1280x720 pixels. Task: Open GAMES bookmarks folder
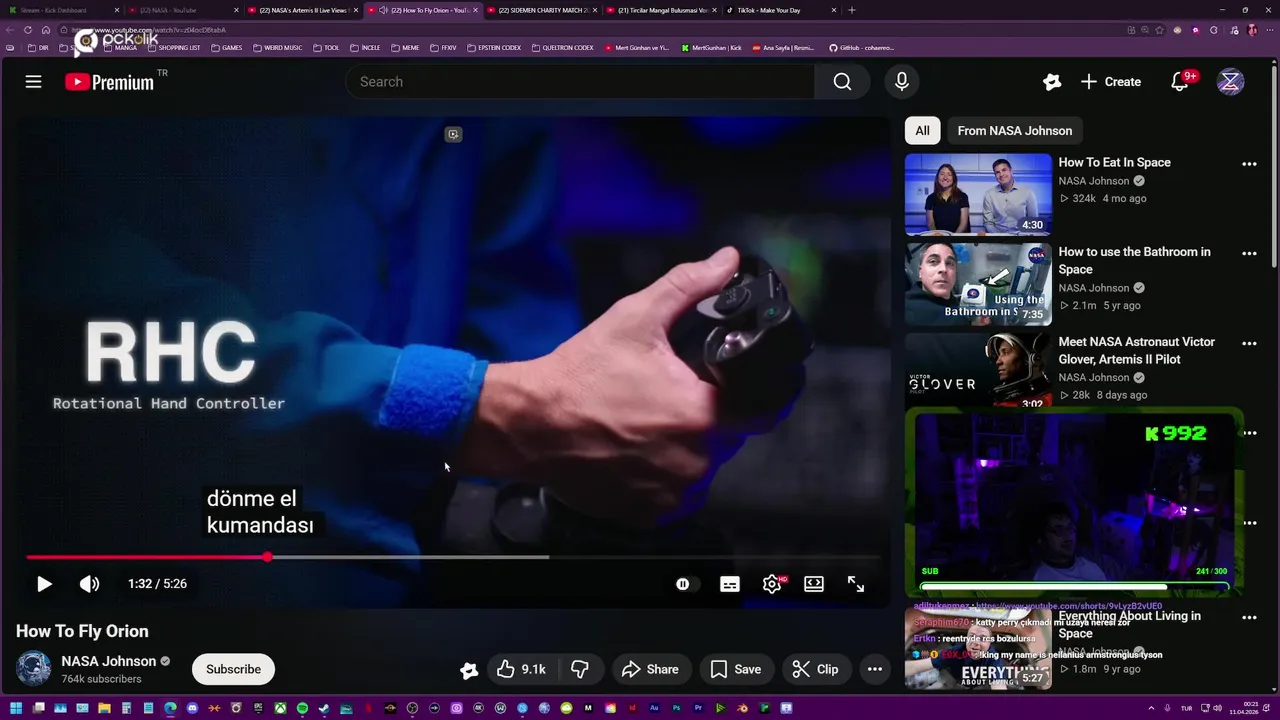tap(226, 47)
